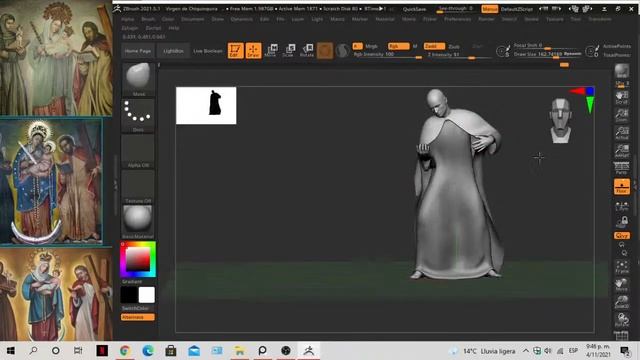Open the Preferences menu

(458, 19)
